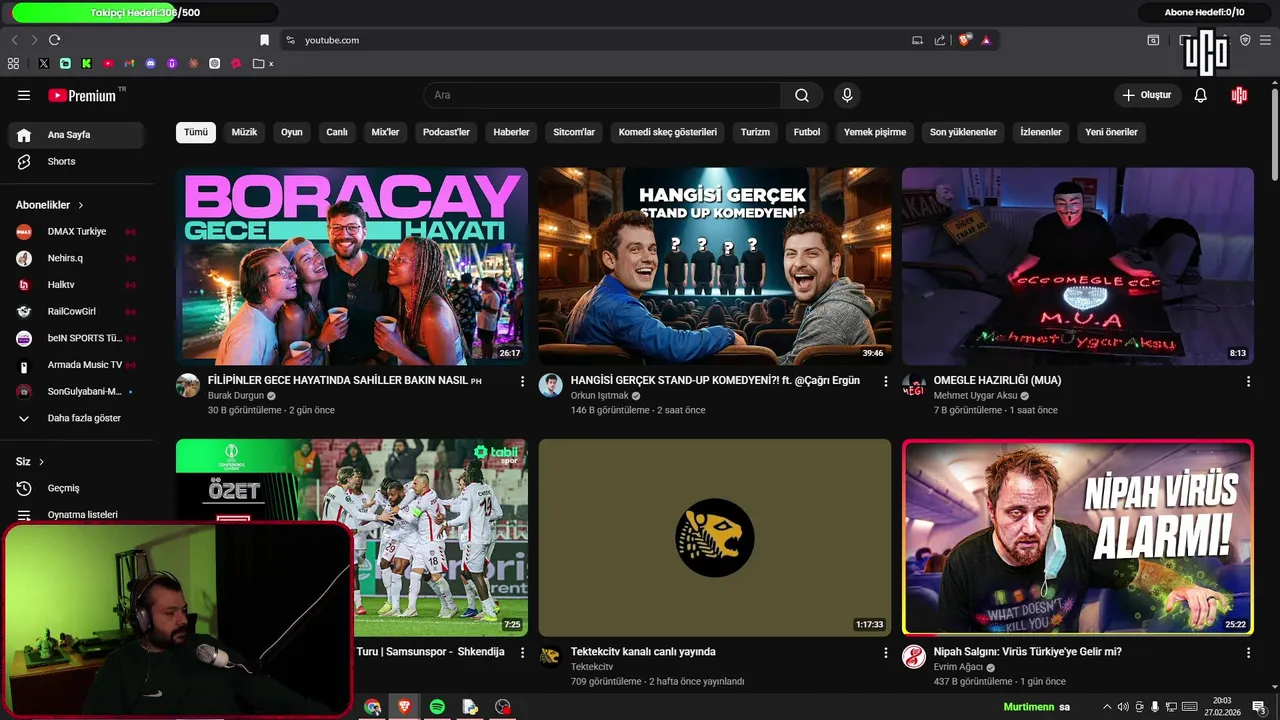The height and width of the screenshot is (720, 1280).
Task: Click into the Ara search field
Action: point(602,95)
